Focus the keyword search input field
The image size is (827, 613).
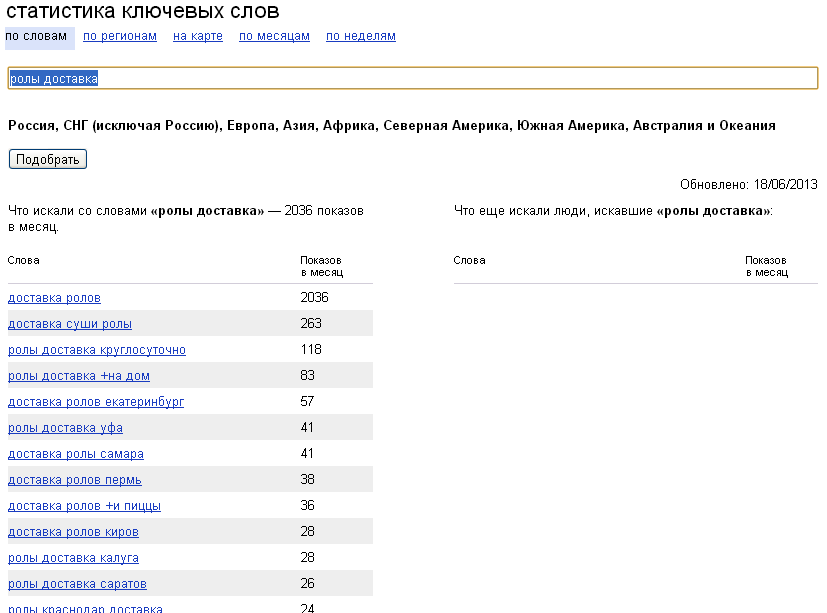click(x=413, y=78)
